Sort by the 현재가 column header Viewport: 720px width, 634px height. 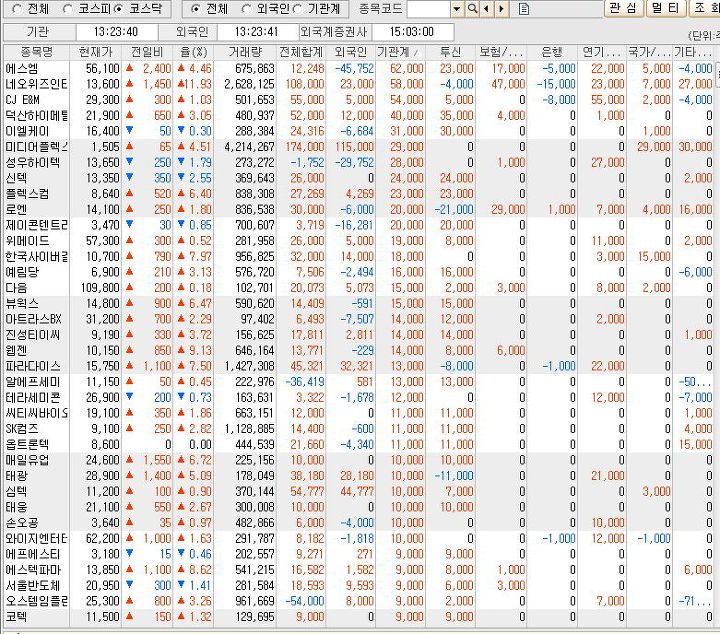tap(95, 52)
